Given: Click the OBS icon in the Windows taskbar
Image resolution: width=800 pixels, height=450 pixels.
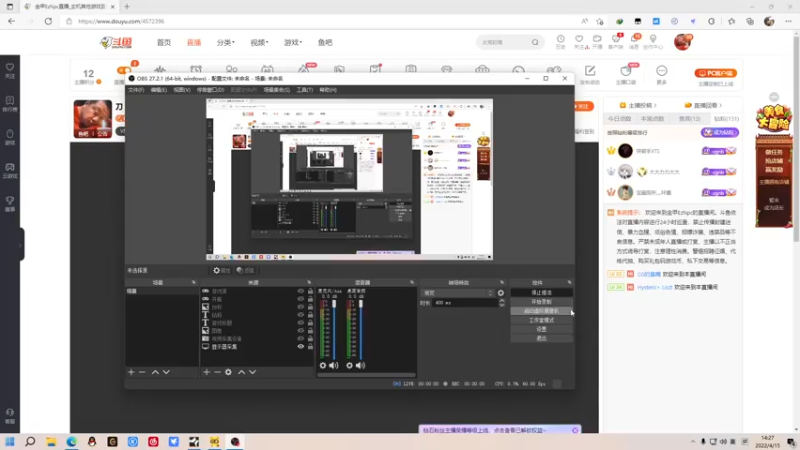Looking at the screenshot, I should coord(235,441).
